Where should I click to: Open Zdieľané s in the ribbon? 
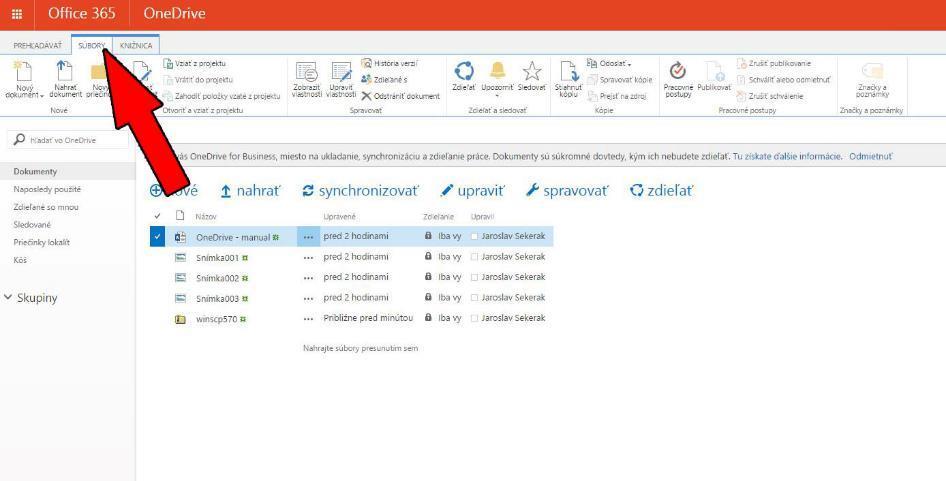pyautogui.click(x=384, y=80)
